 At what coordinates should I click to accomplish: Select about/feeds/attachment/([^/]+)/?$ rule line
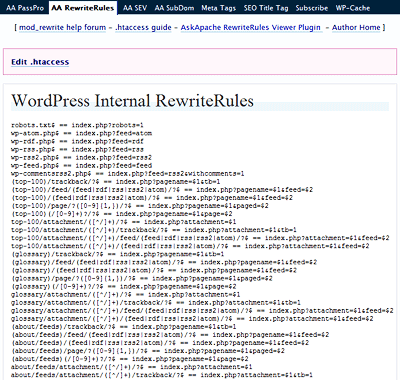click(x=132, y=367)
